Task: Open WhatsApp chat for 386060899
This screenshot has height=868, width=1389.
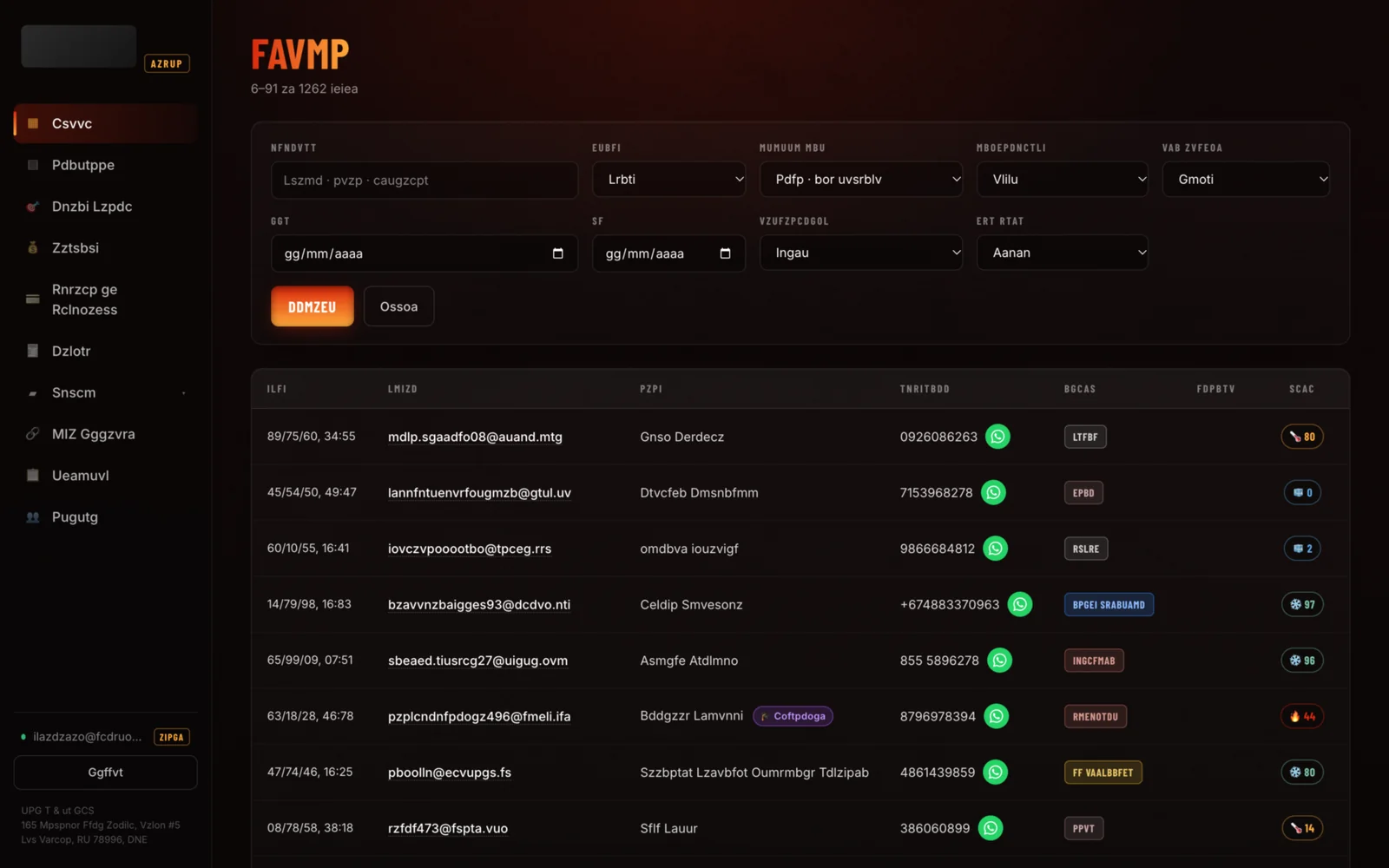Action: [x=991, y=828]
